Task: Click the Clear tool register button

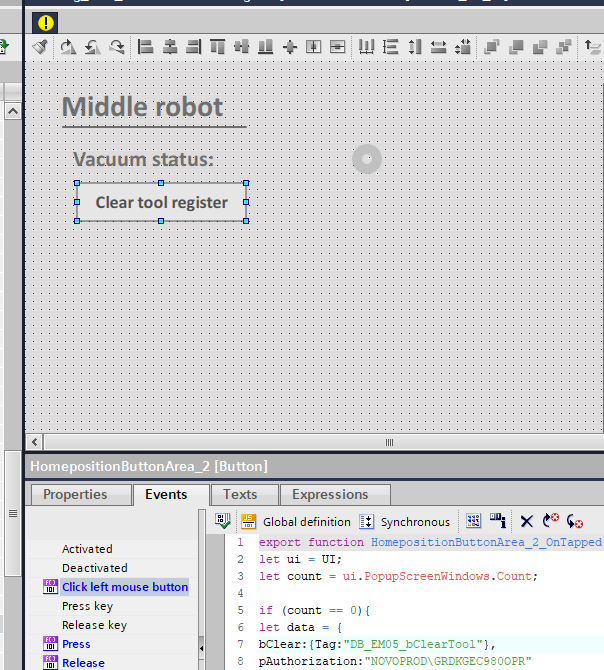Action: (x=161, y=202)
